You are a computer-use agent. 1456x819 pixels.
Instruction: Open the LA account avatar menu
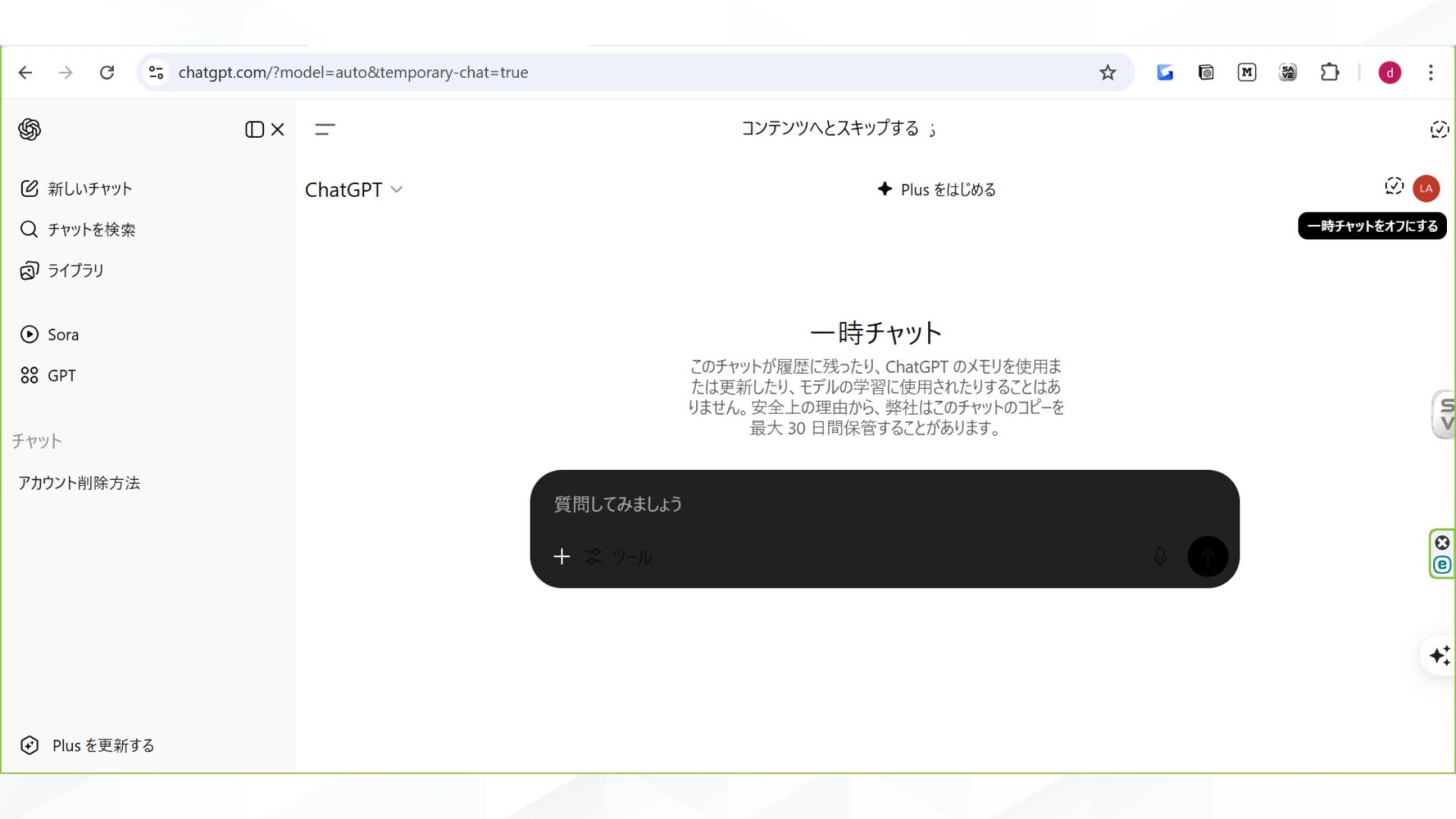click(x=1426, y=188)
